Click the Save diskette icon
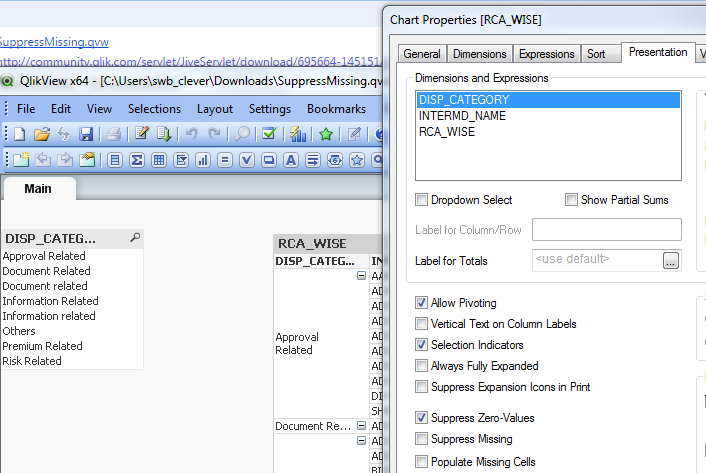This screenshot has height=473, width=706. coord(86,134)
